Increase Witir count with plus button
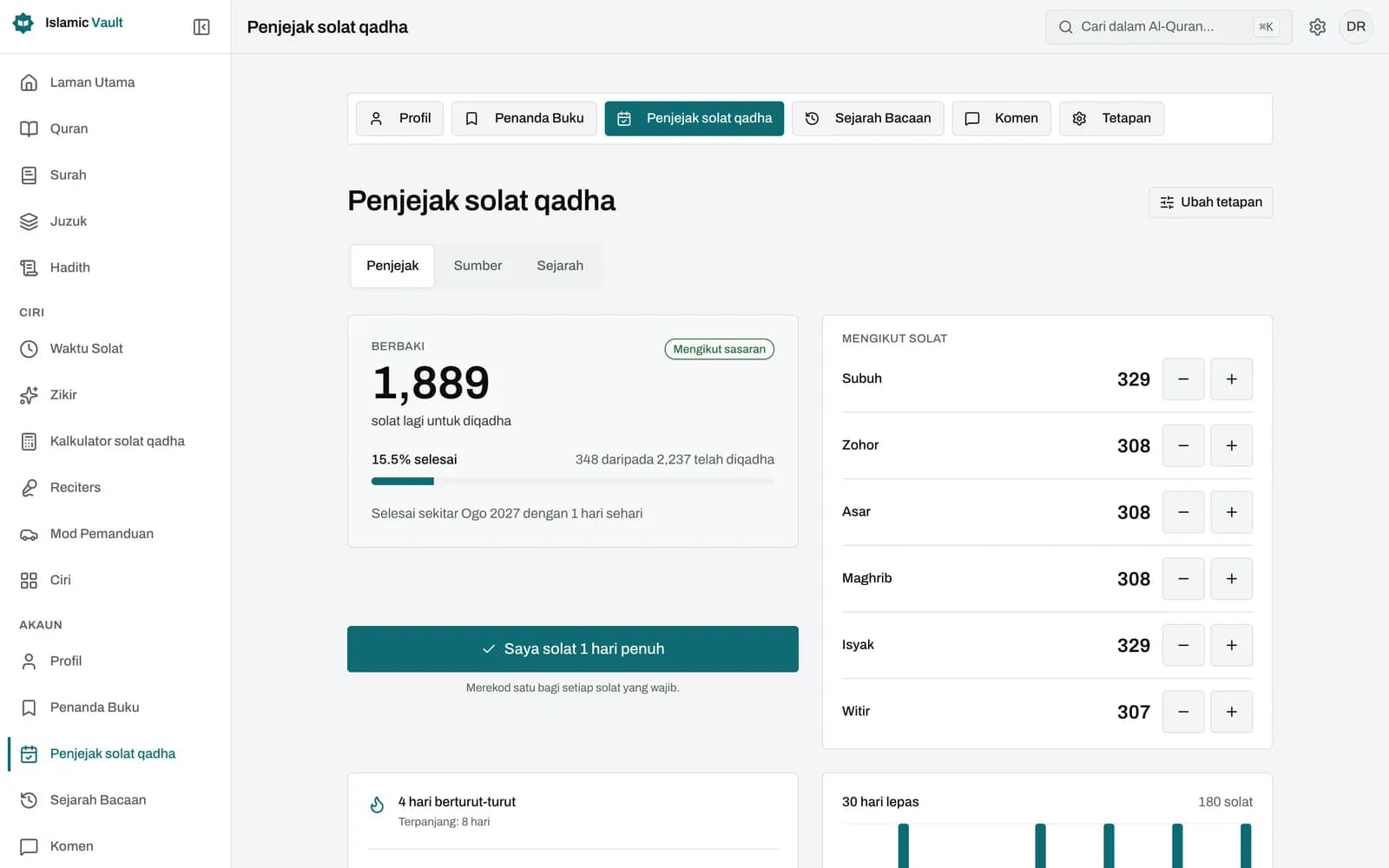The image size is (1389, 868). (x=1231, y=712)
